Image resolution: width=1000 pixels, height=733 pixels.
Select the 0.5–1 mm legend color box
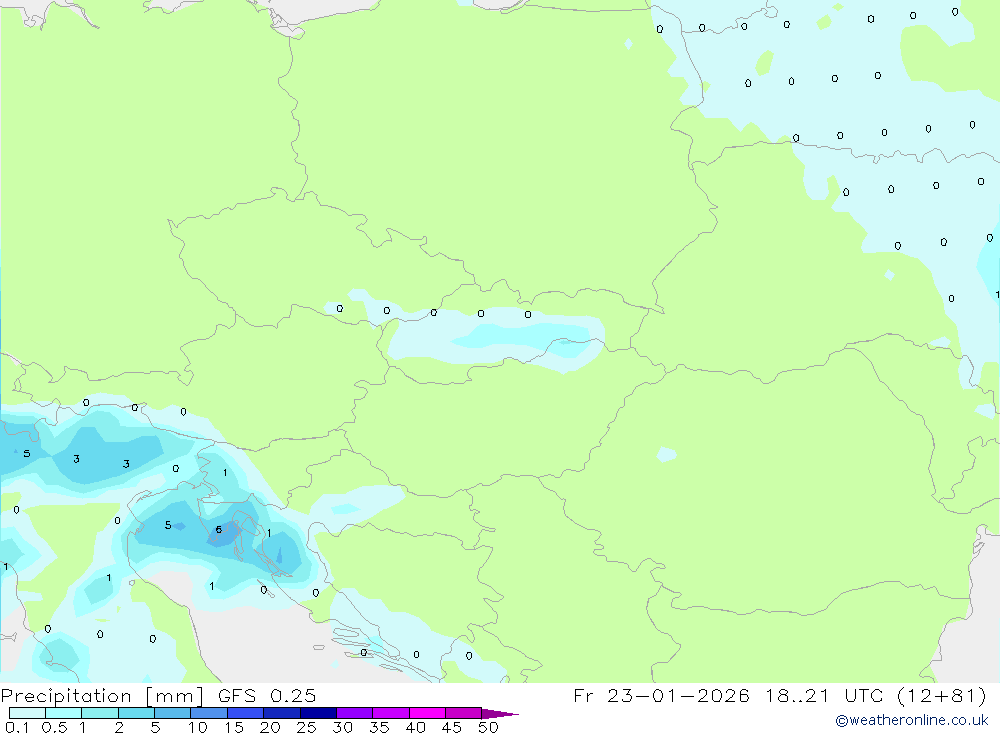tap(64, 713)
